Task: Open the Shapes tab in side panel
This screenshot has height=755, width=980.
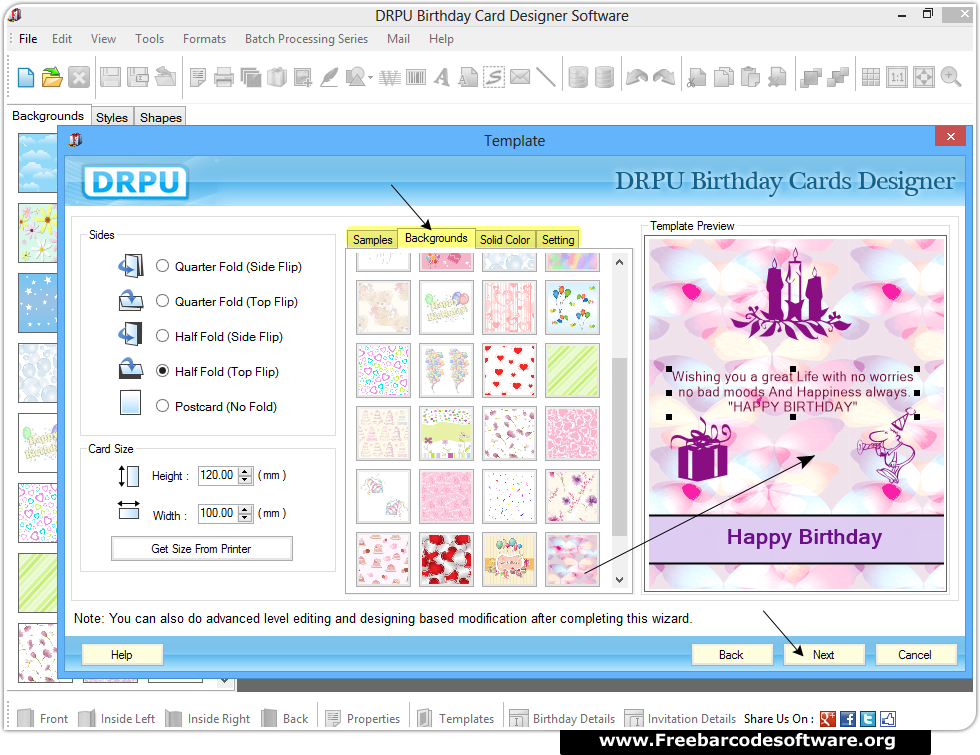Action: click(161, 118)
